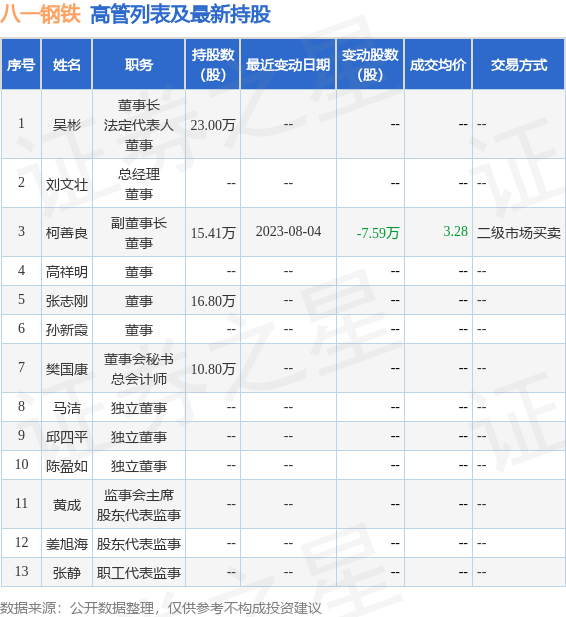This screenshot has height=617, width=566.
Task: Click the name 邱四平
Action: point(67,437)
